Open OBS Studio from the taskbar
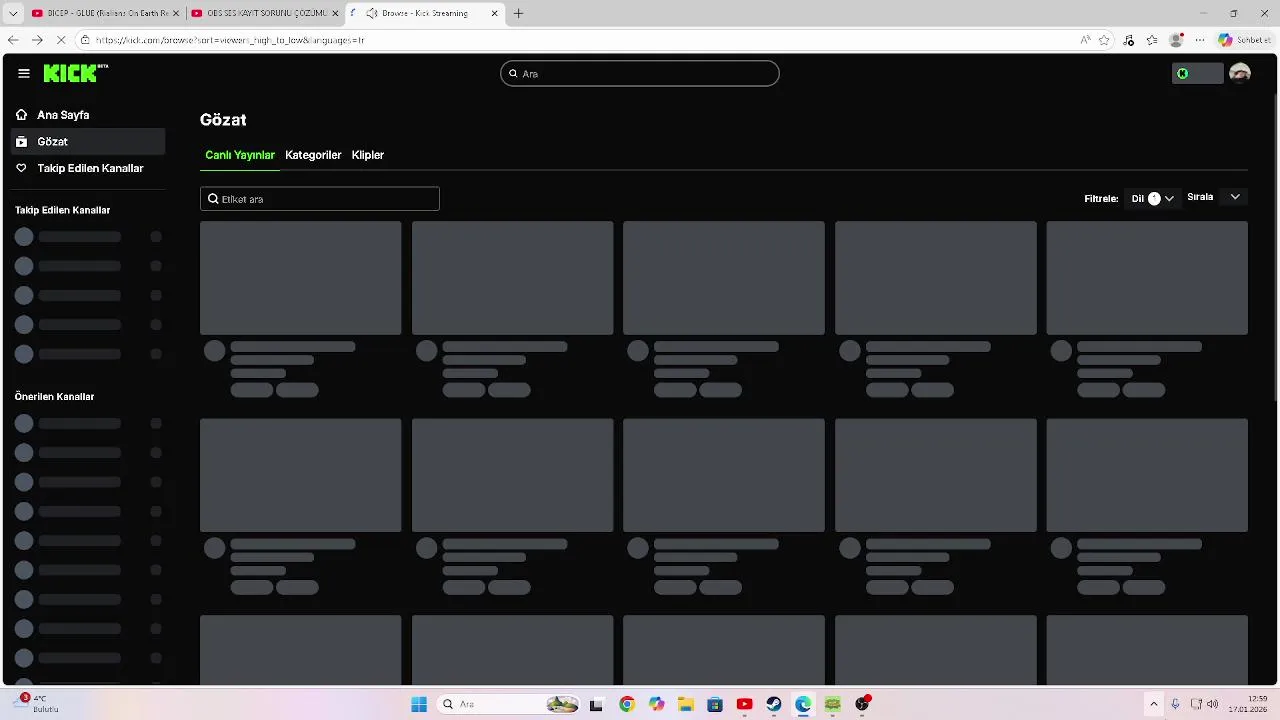This screenshot has height=720, width=1280. click(862, 704)
